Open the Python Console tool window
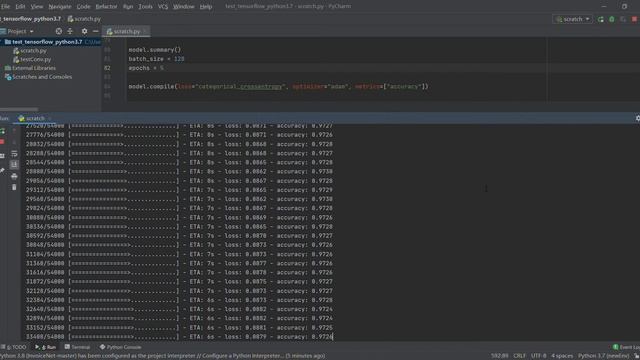The height and width of the screenshot is (360, 640). [x=120, y=347]
